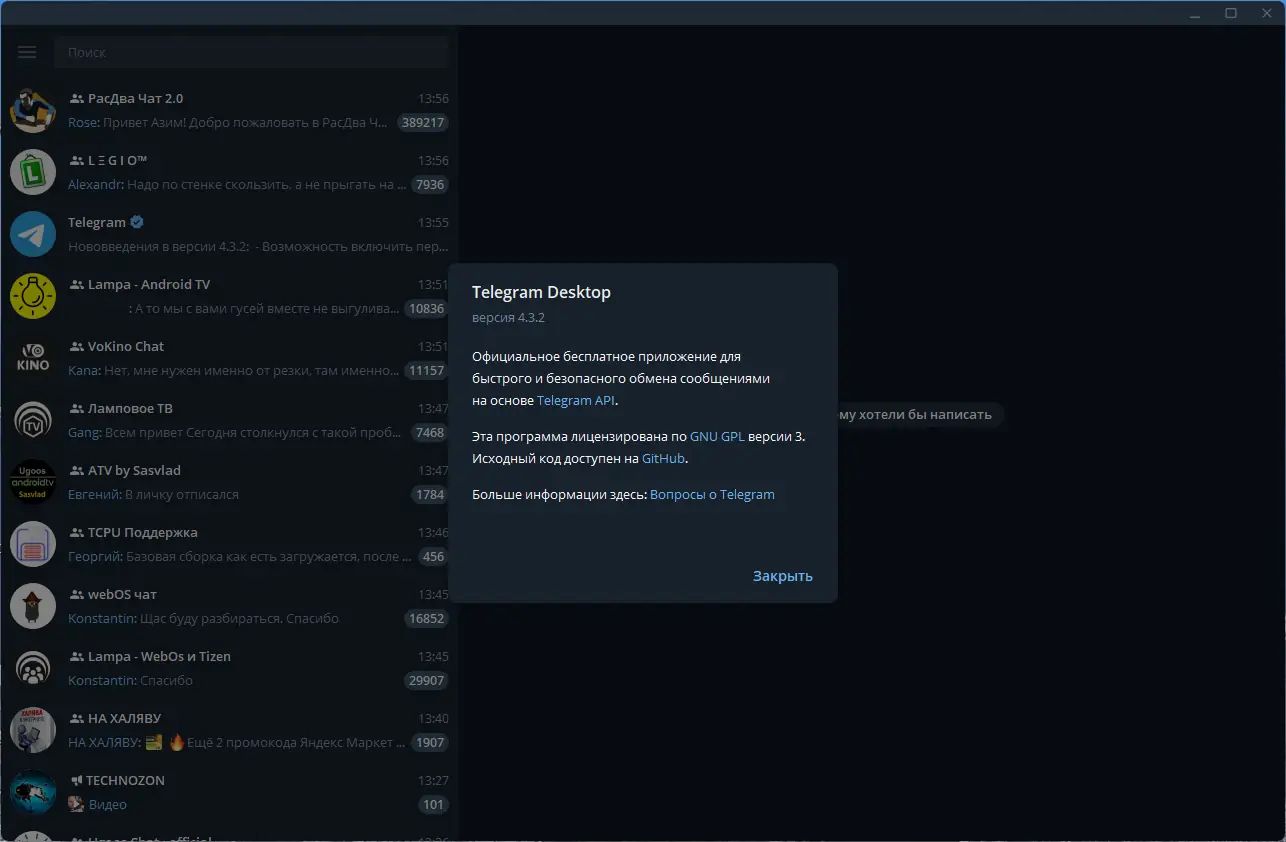Viewport: 1286px width, 842px height.
Task: Open the webOS чат chat name
Action: pyautogui.click(x=122, y=594)
